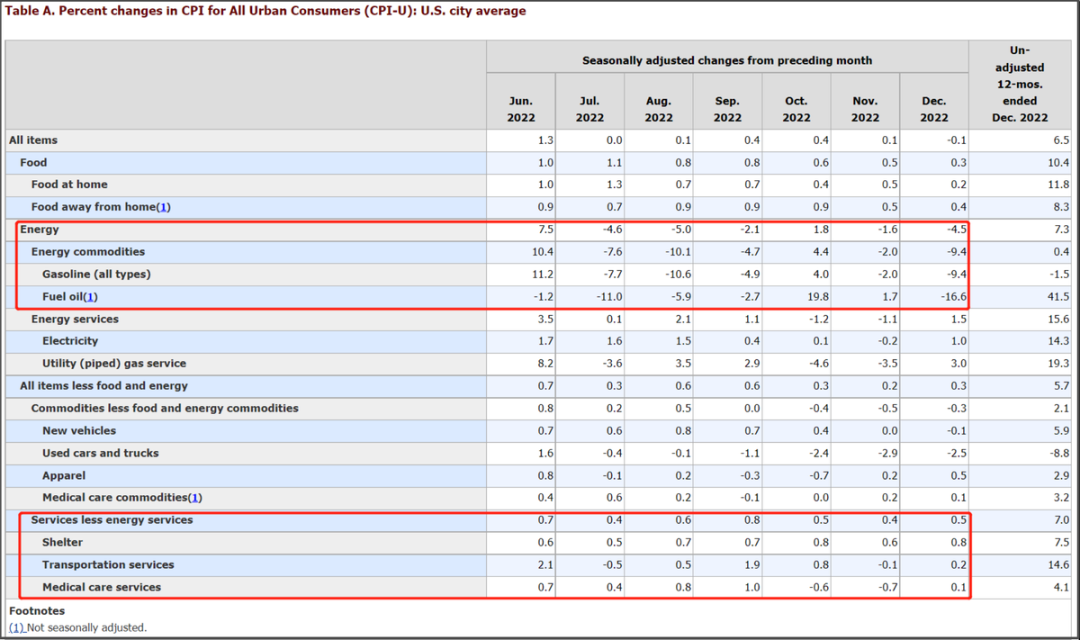
Task: Select the 'Energy' row label
Action: pos(39,229)
